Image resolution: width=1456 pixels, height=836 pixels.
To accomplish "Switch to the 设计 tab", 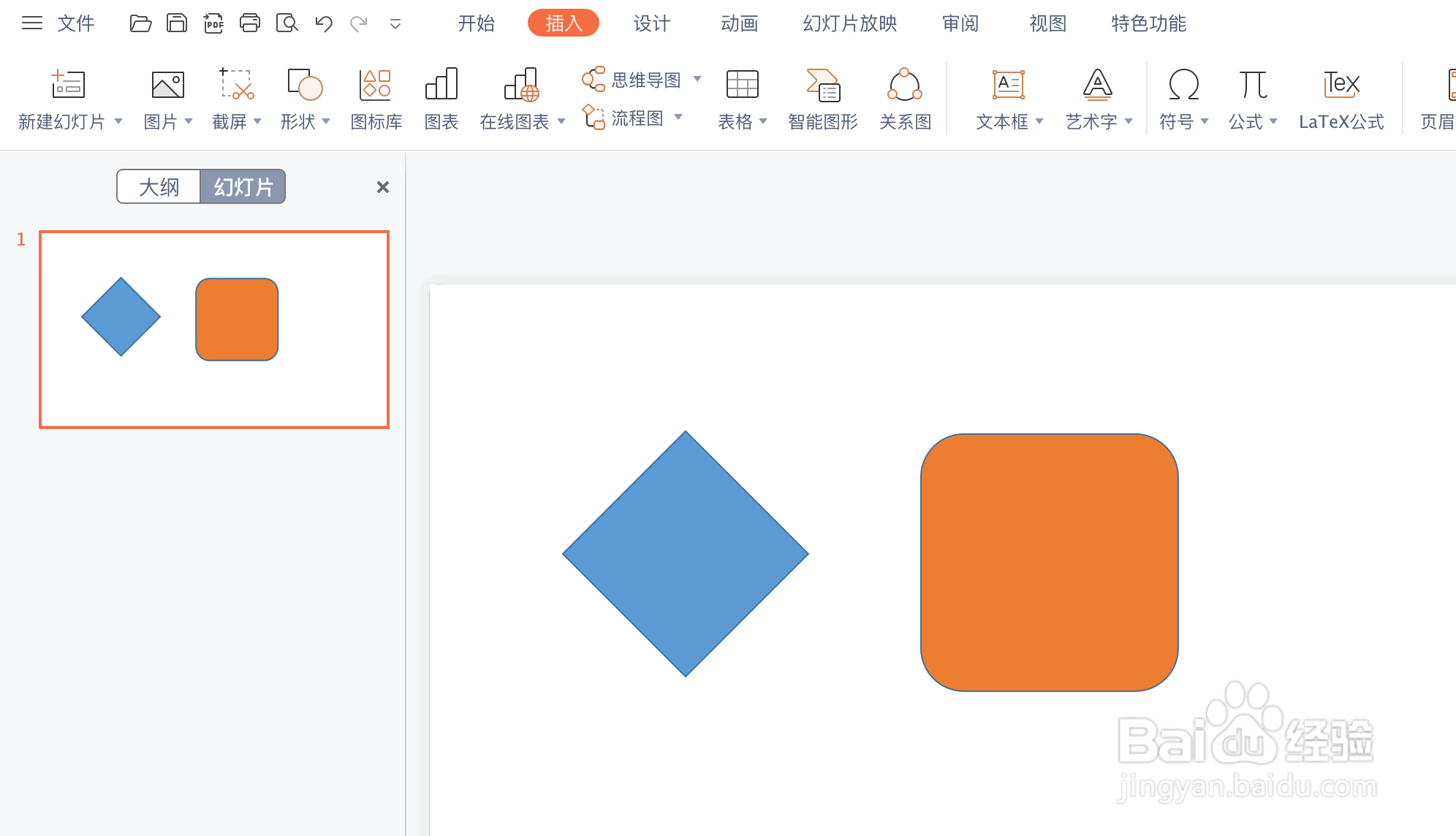I will [x=652, y=23].
